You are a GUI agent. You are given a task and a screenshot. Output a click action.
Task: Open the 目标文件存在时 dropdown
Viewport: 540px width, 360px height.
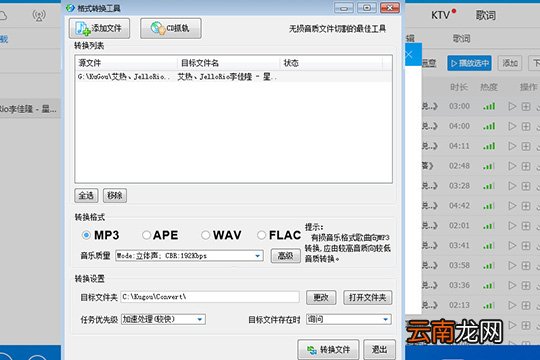349,319
